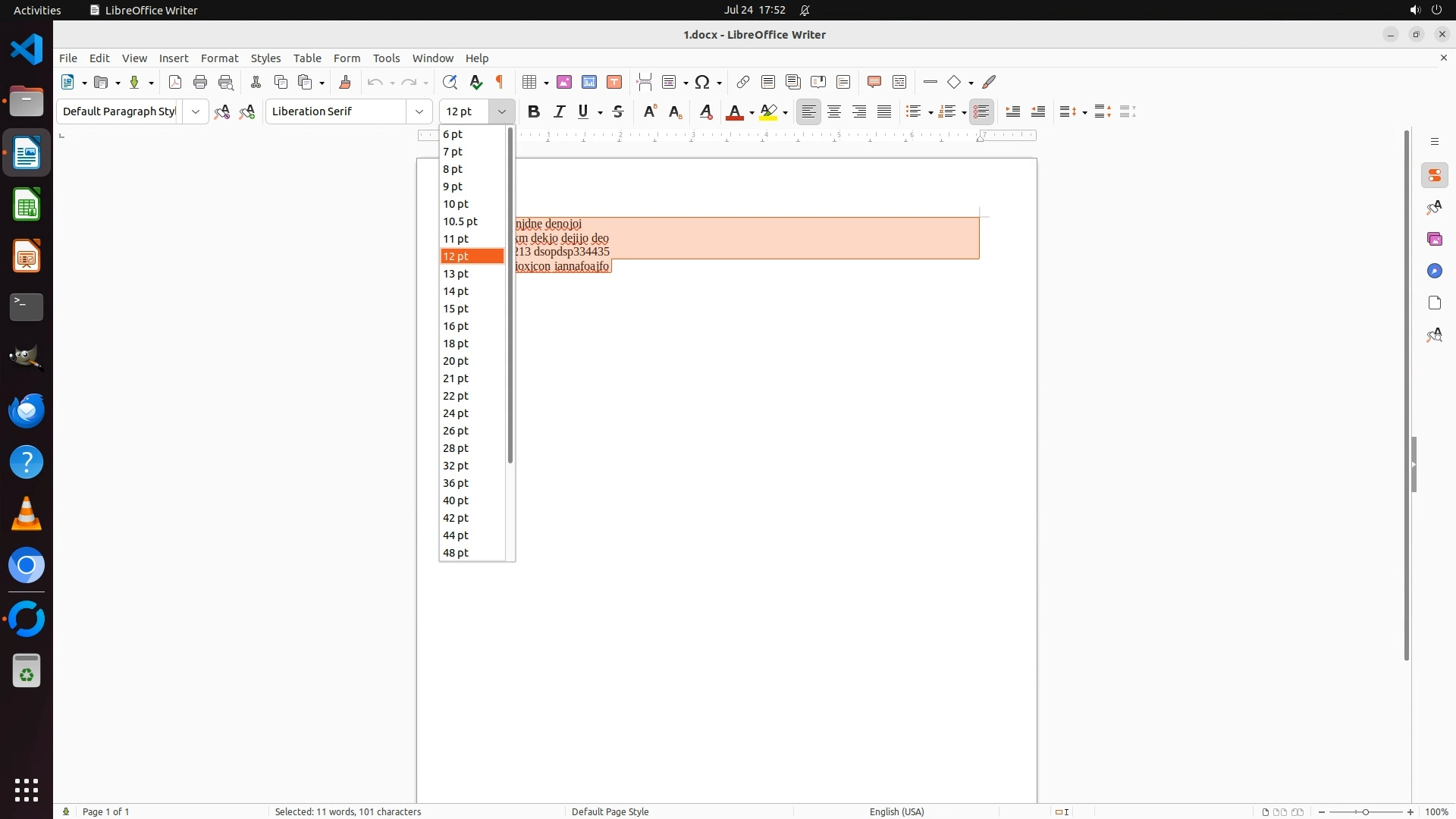This screenshot has height=819, width=1456.
Task: Insert a special character via Omega icon
Action: coord(702,82)
